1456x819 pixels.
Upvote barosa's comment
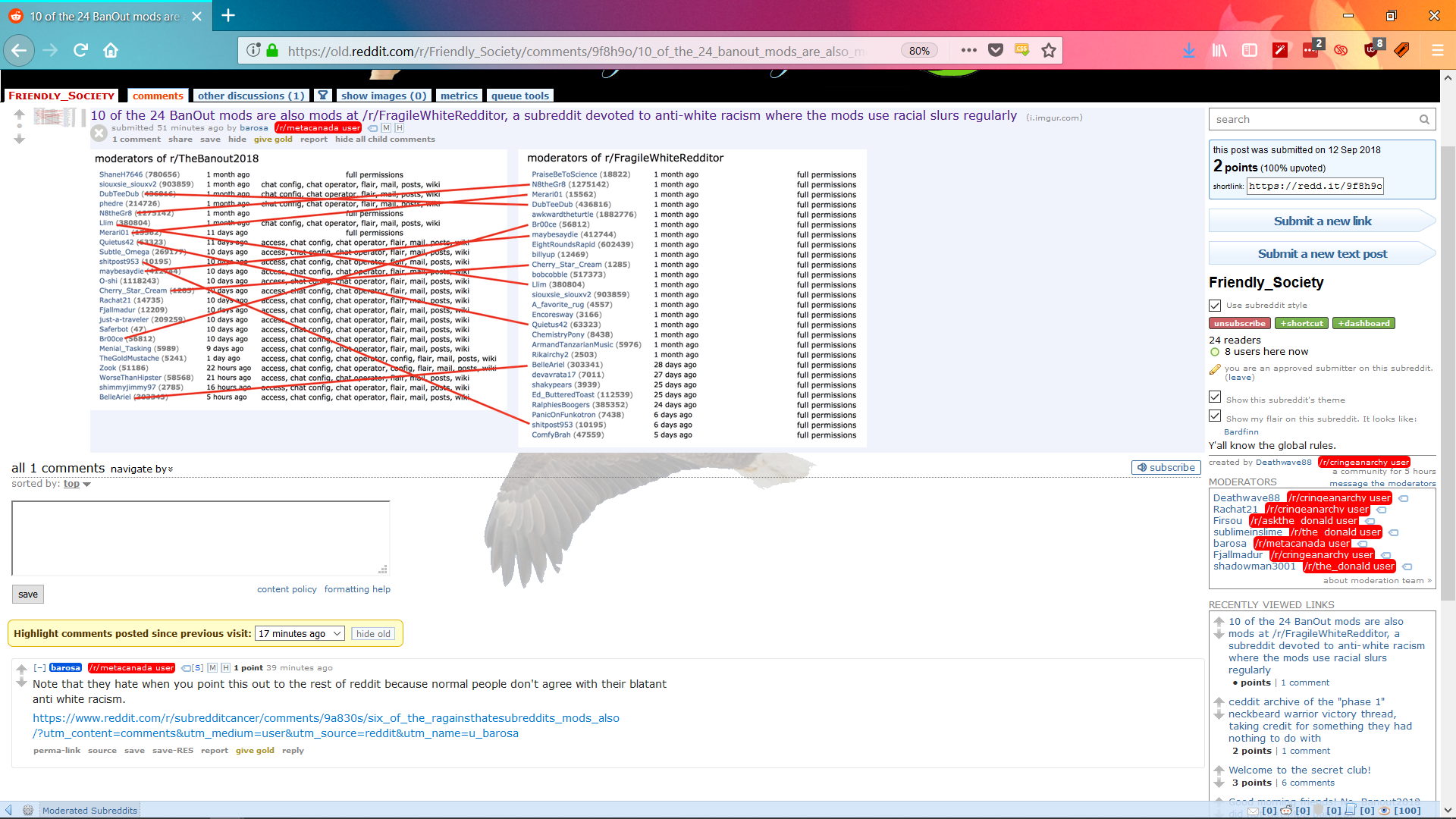tap(22, 669)
